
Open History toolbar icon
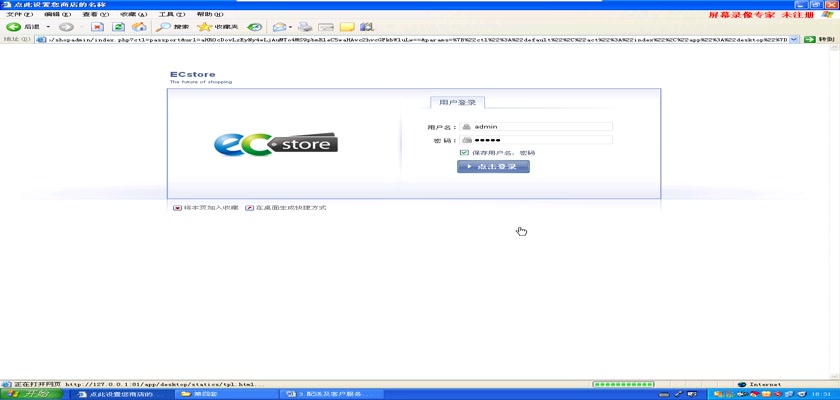coord(255,27)
